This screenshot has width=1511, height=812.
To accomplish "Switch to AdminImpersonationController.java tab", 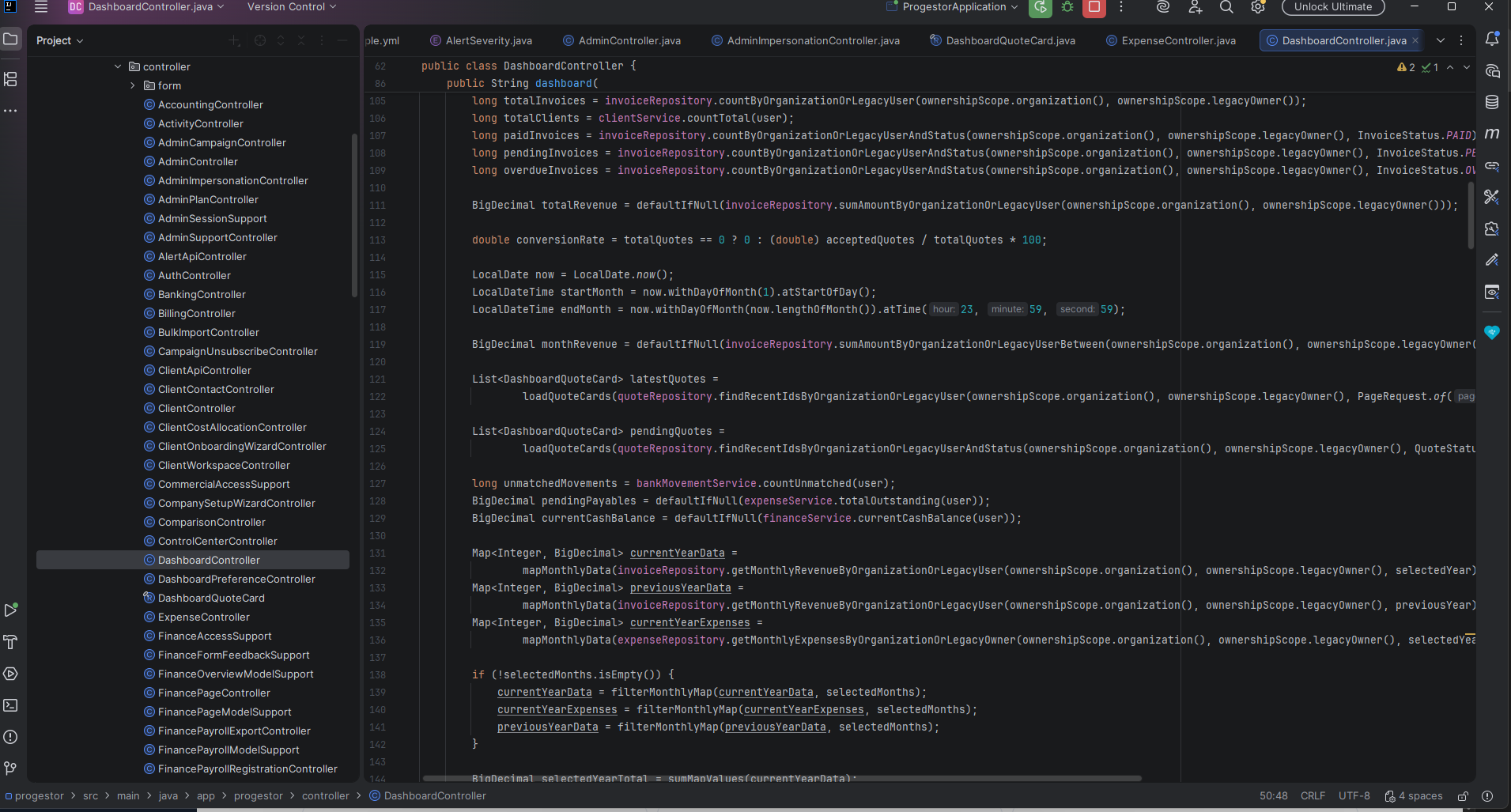I will pyautogui.click(x=805, y=40).
